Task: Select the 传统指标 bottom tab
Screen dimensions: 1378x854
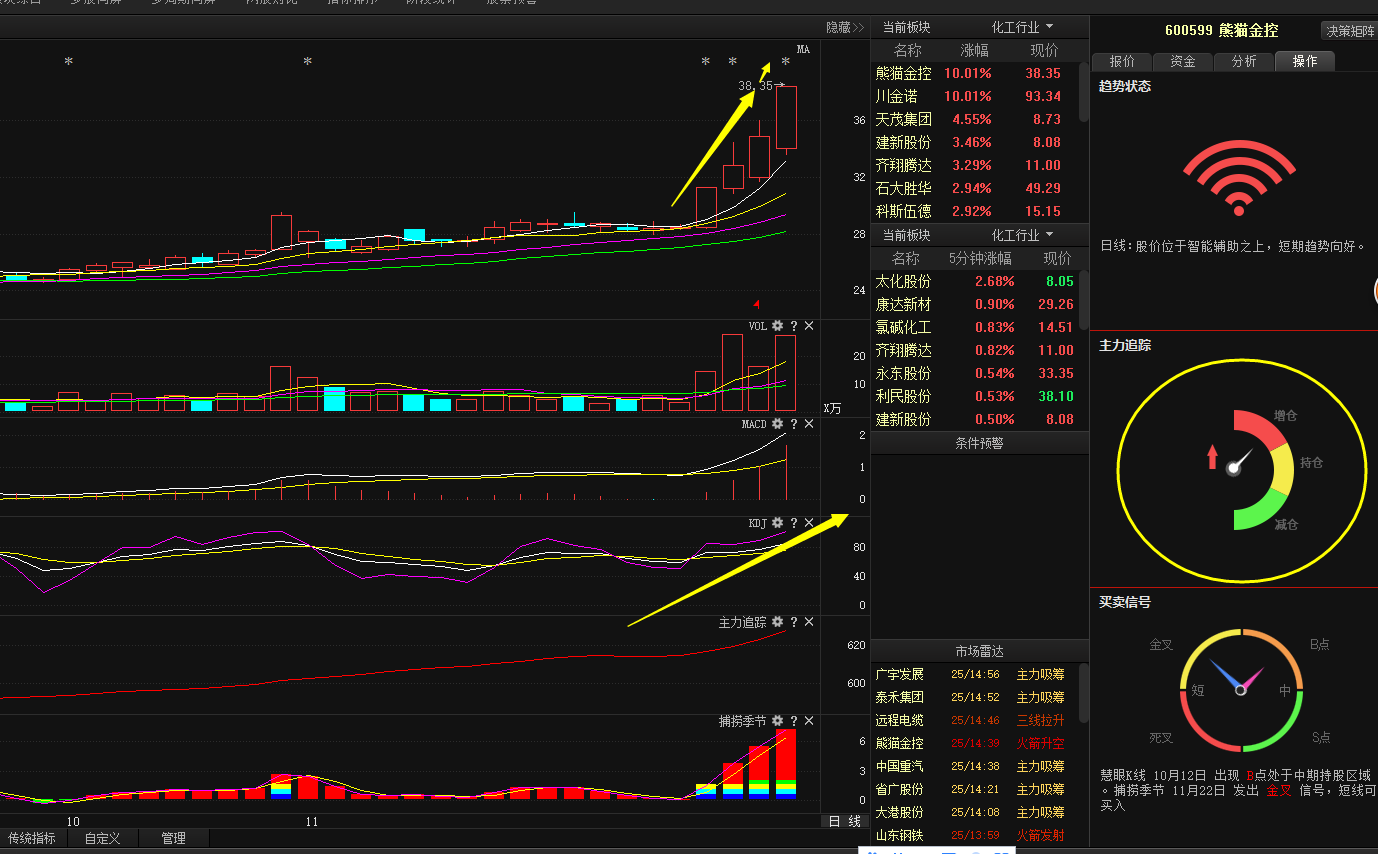Action: click(32, 838)
